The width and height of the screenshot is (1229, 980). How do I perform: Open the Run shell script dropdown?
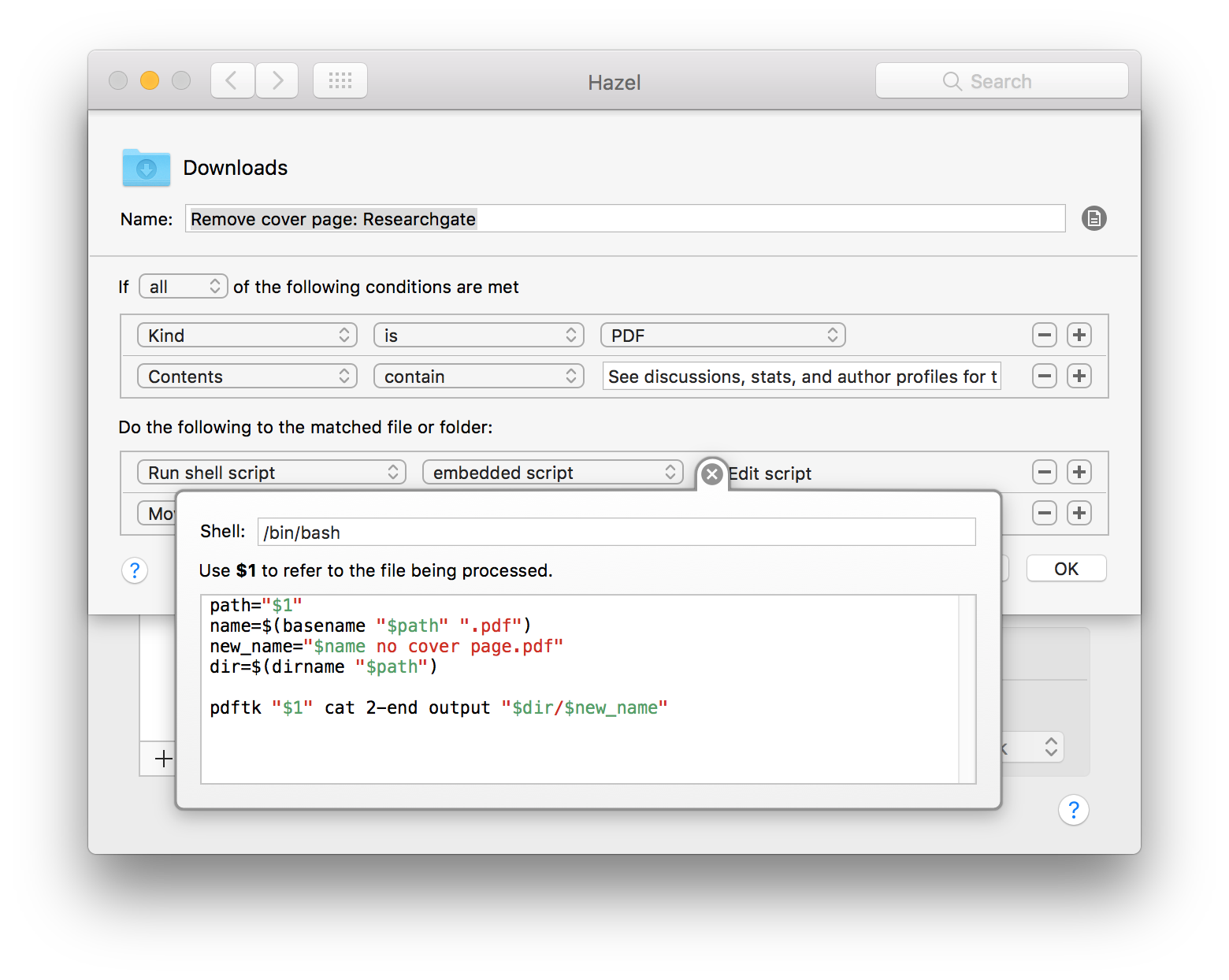[272, 473]
